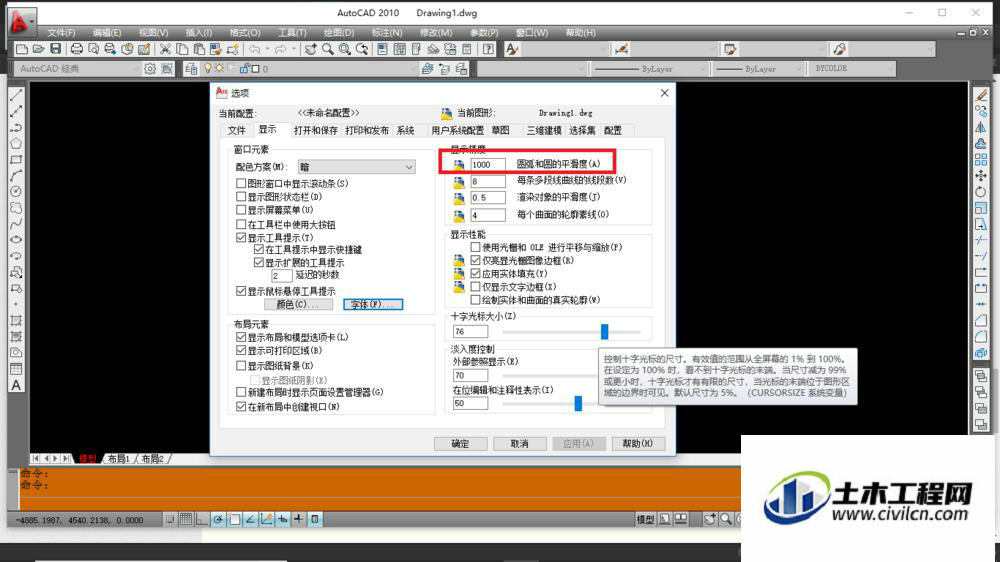Switch to the 草图 tab
Viewport: 1000px width, 562px height.
point(501,130)
